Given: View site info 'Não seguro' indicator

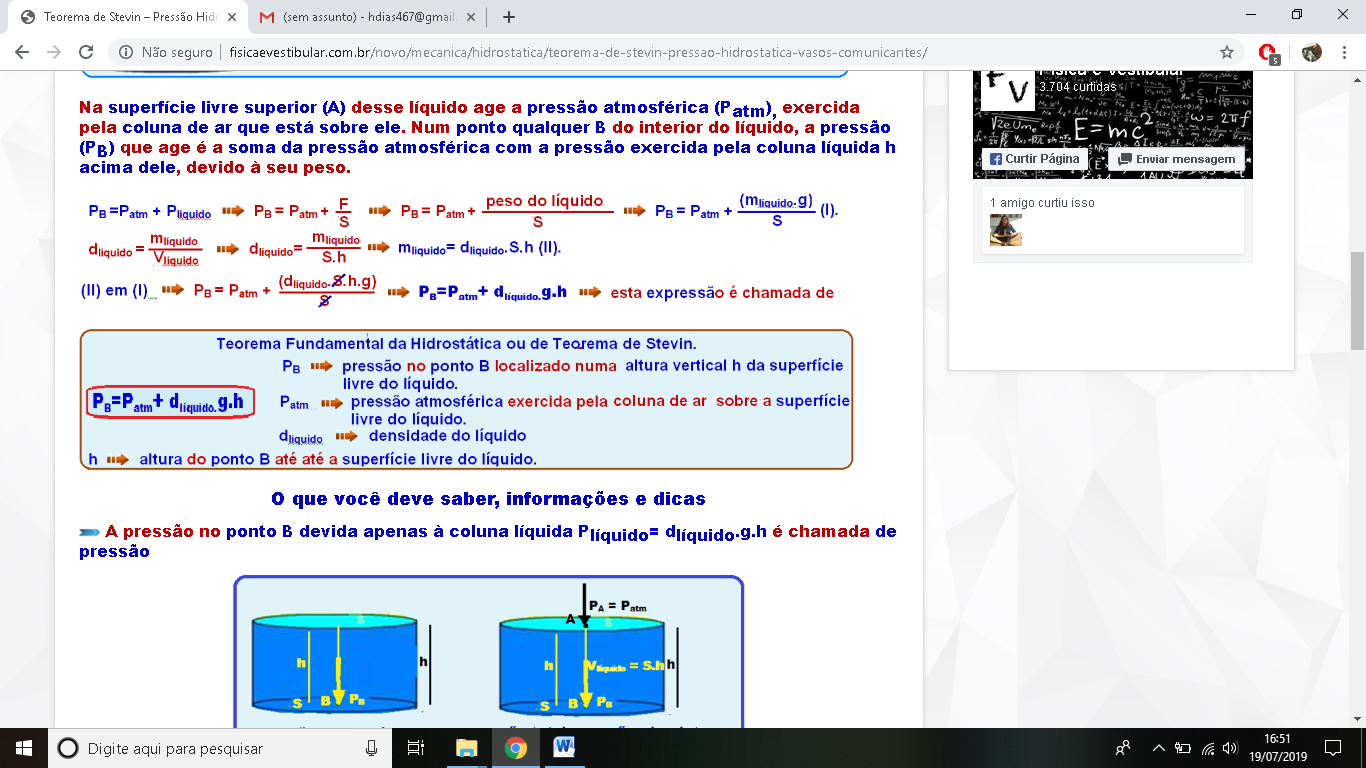Looking at the screenshot, I should tap(167, 52).
